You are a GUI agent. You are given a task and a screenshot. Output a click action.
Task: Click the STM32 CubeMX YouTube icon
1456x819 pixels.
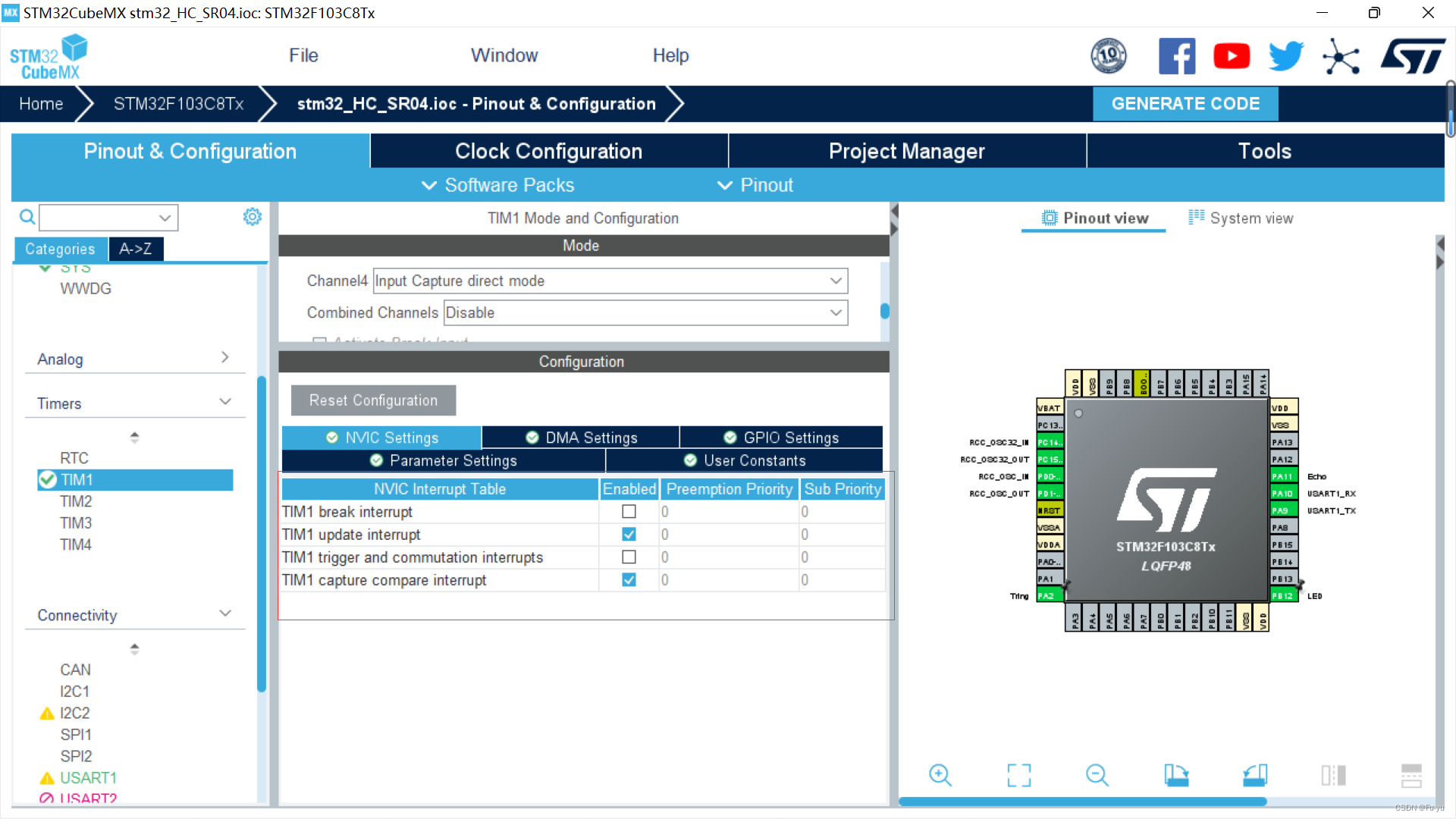coord(1231,55)
